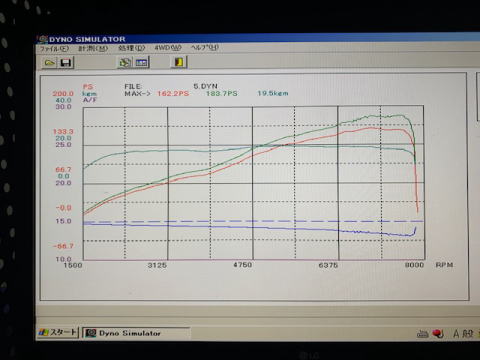The image size is (480, 360).
Task: Click the 般 conversion mode indicator
Action: click(468, 333)
